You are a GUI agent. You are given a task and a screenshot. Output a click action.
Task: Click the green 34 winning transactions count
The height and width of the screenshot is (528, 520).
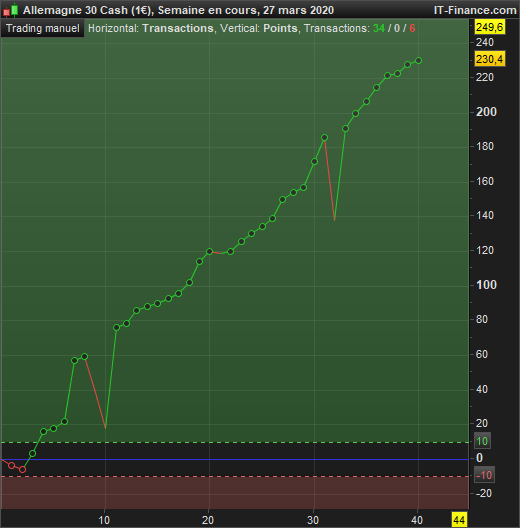[379, 28]
